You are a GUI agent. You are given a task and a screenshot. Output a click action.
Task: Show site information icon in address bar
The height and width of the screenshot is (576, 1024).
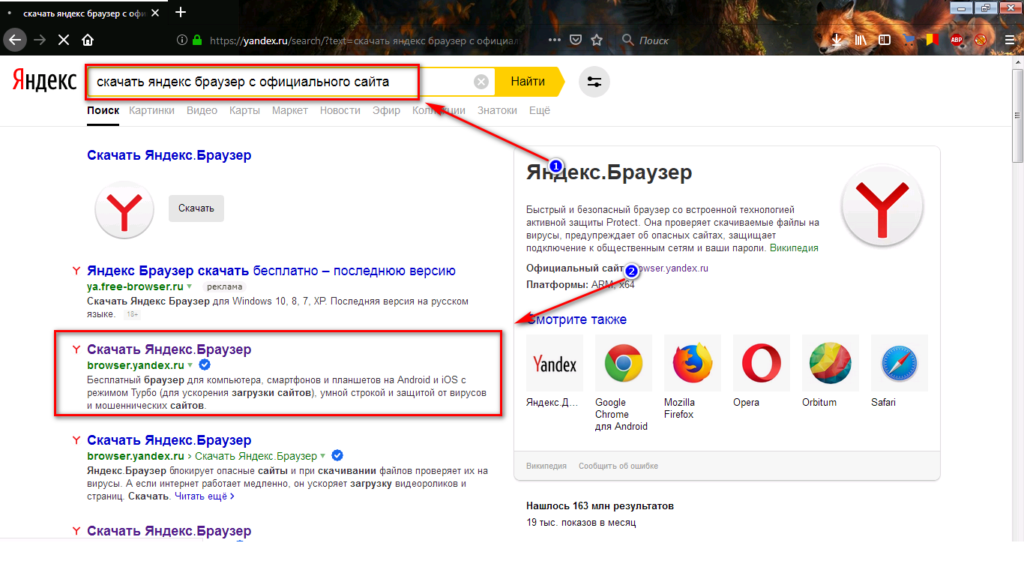tap(182, 40)
